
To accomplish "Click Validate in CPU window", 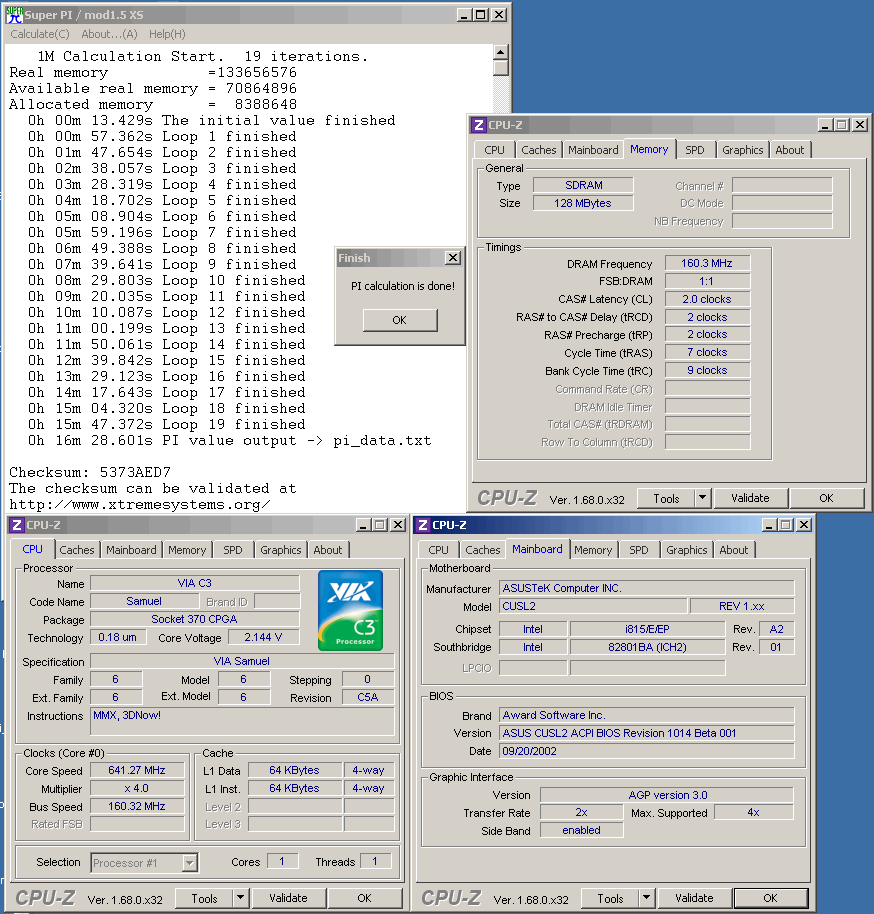I will (288, 898).
